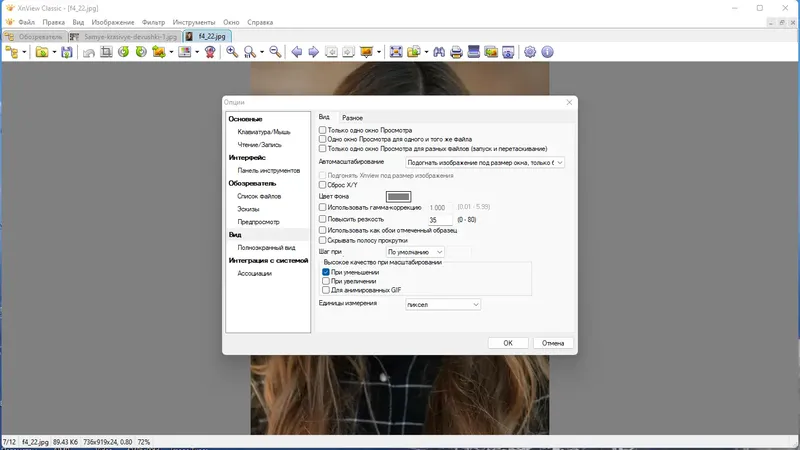Click the Fullscreen icon
The height and width of the screenshot is (450, 800).
396,52
